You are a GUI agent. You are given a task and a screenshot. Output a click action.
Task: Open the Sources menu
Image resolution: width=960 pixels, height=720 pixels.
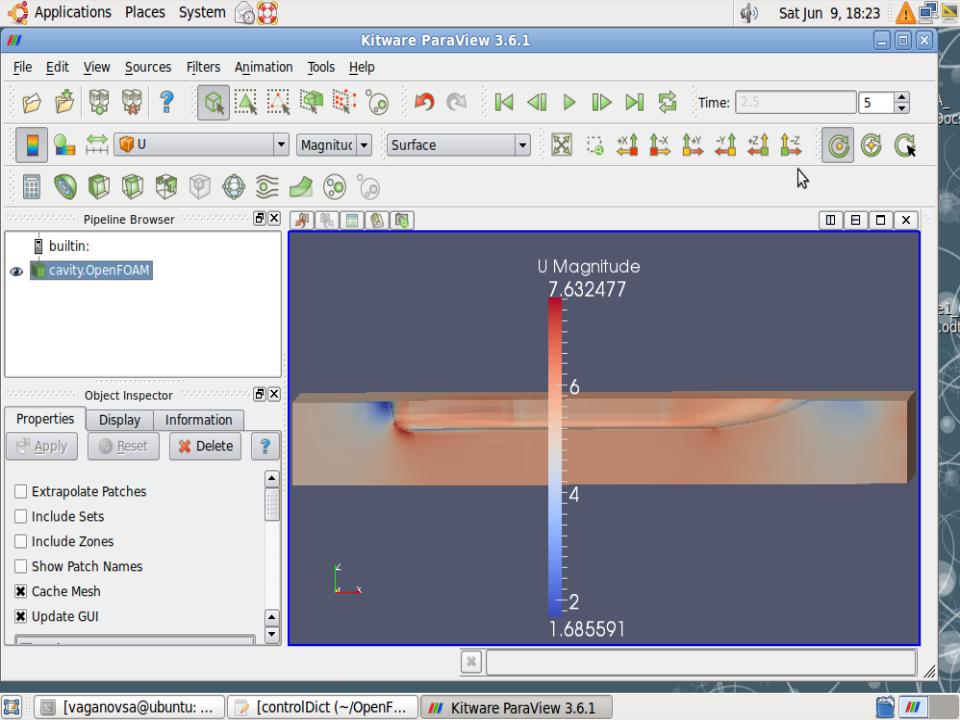tap(148, 67)
